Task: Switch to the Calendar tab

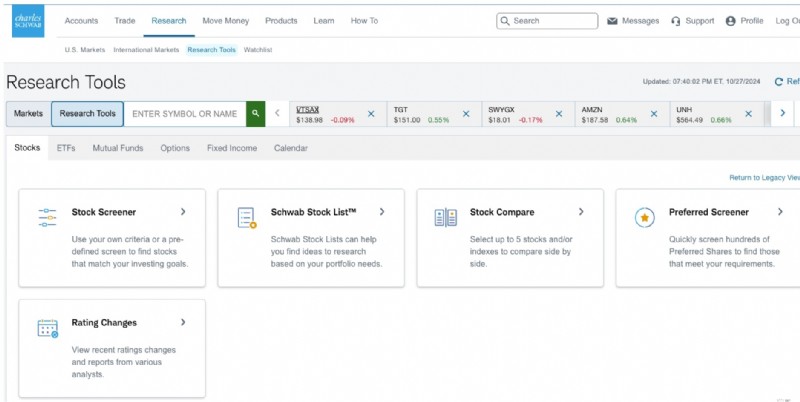Action: 291,148
